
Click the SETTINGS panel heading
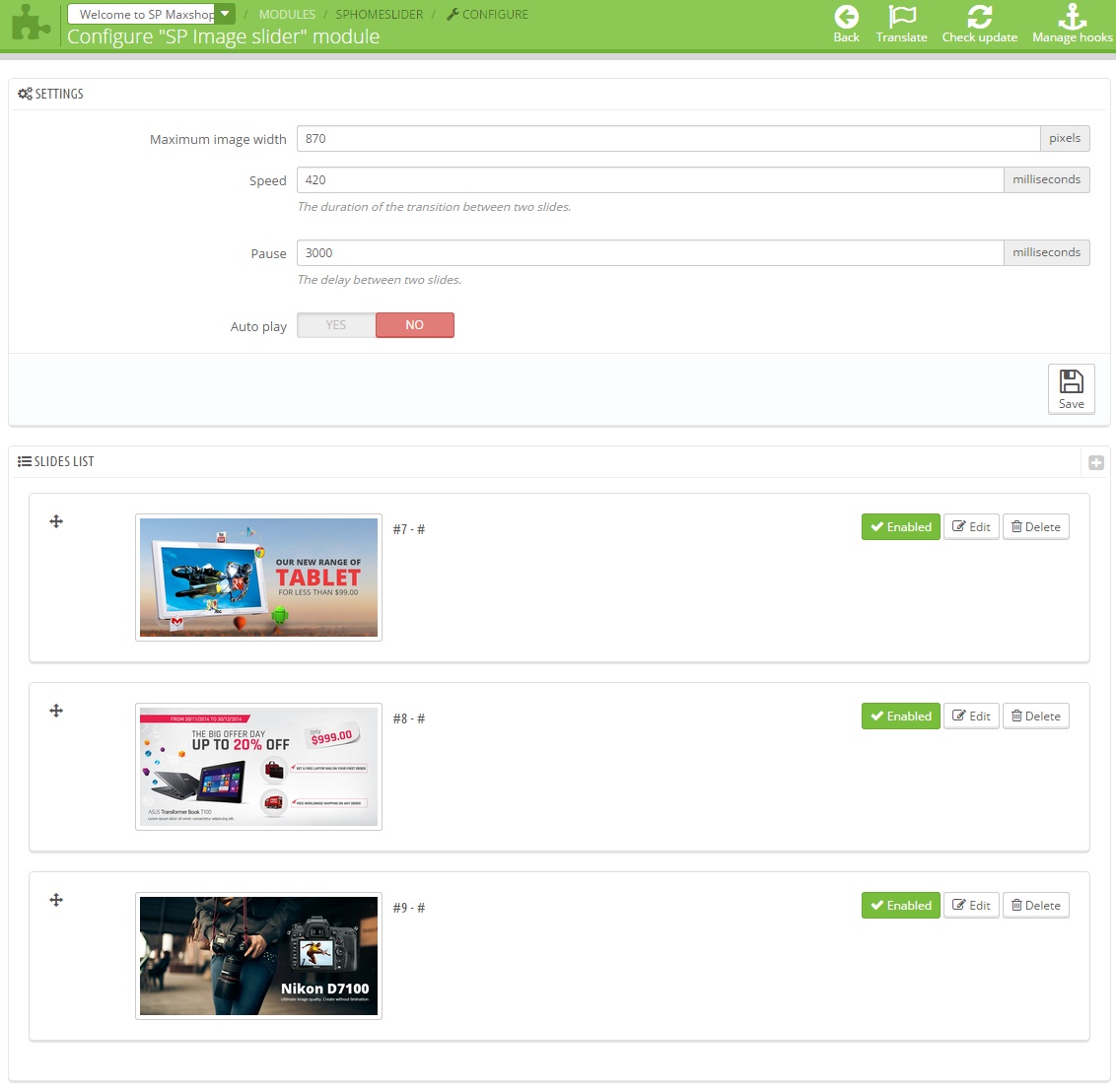[x=50, y=94]
